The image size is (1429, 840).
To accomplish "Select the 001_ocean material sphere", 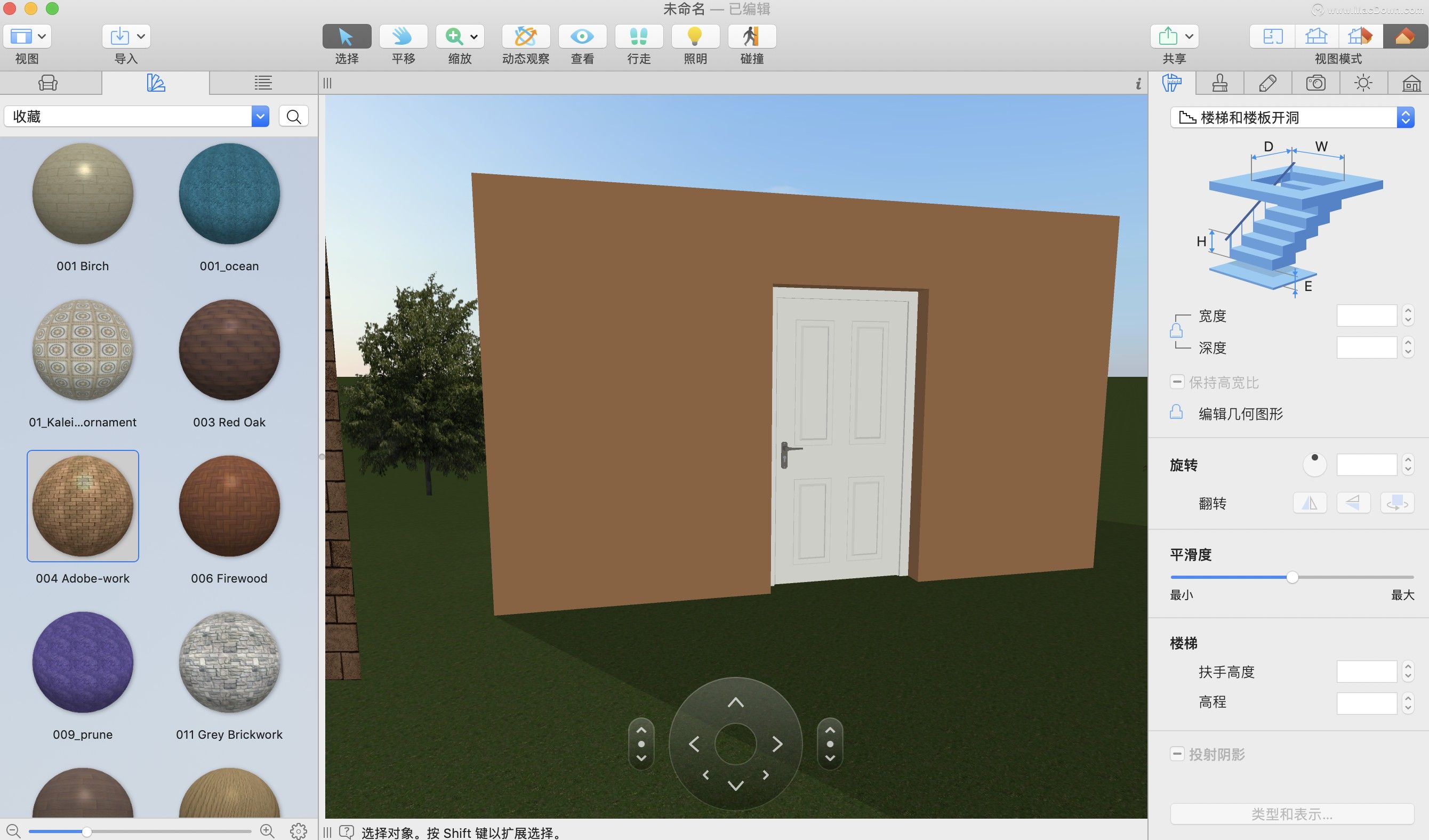I will (x=229, y=194).
